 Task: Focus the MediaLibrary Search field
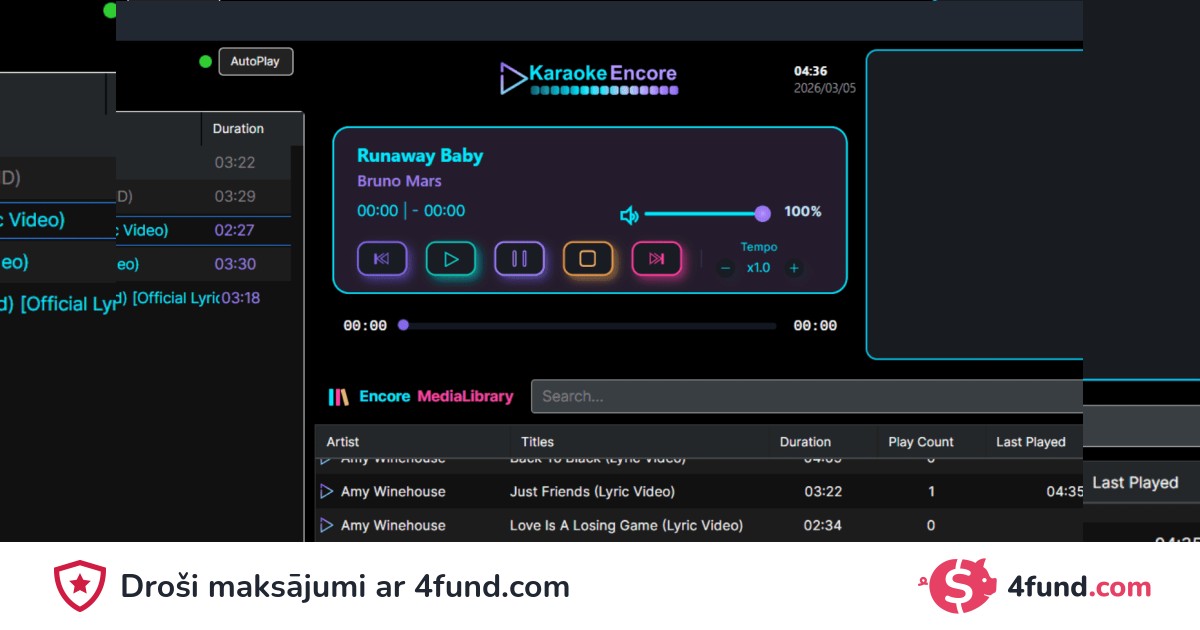806,396
